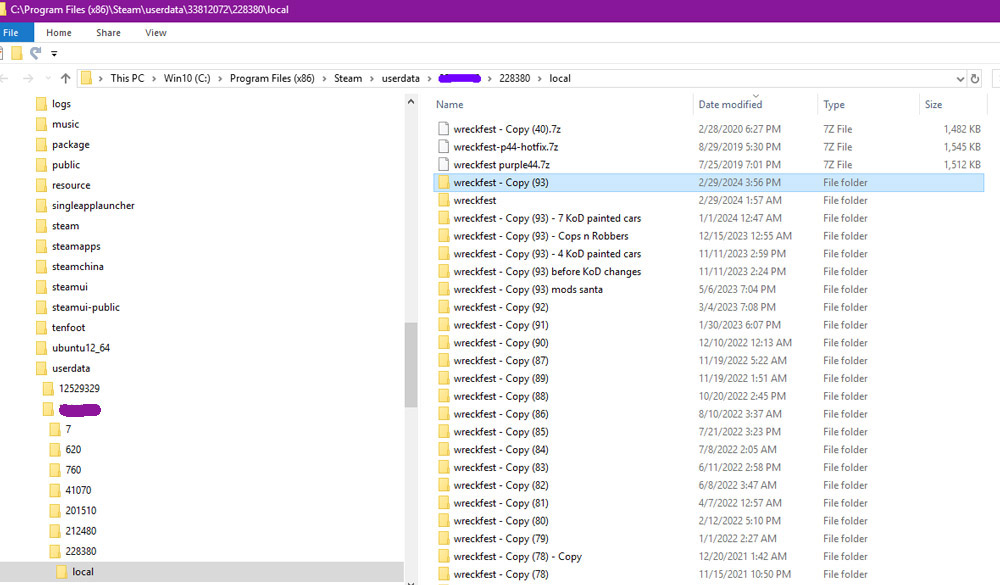Click the folder icon at start of address bar
Viewport: 1000px width, 585px height.
point(87,78)
